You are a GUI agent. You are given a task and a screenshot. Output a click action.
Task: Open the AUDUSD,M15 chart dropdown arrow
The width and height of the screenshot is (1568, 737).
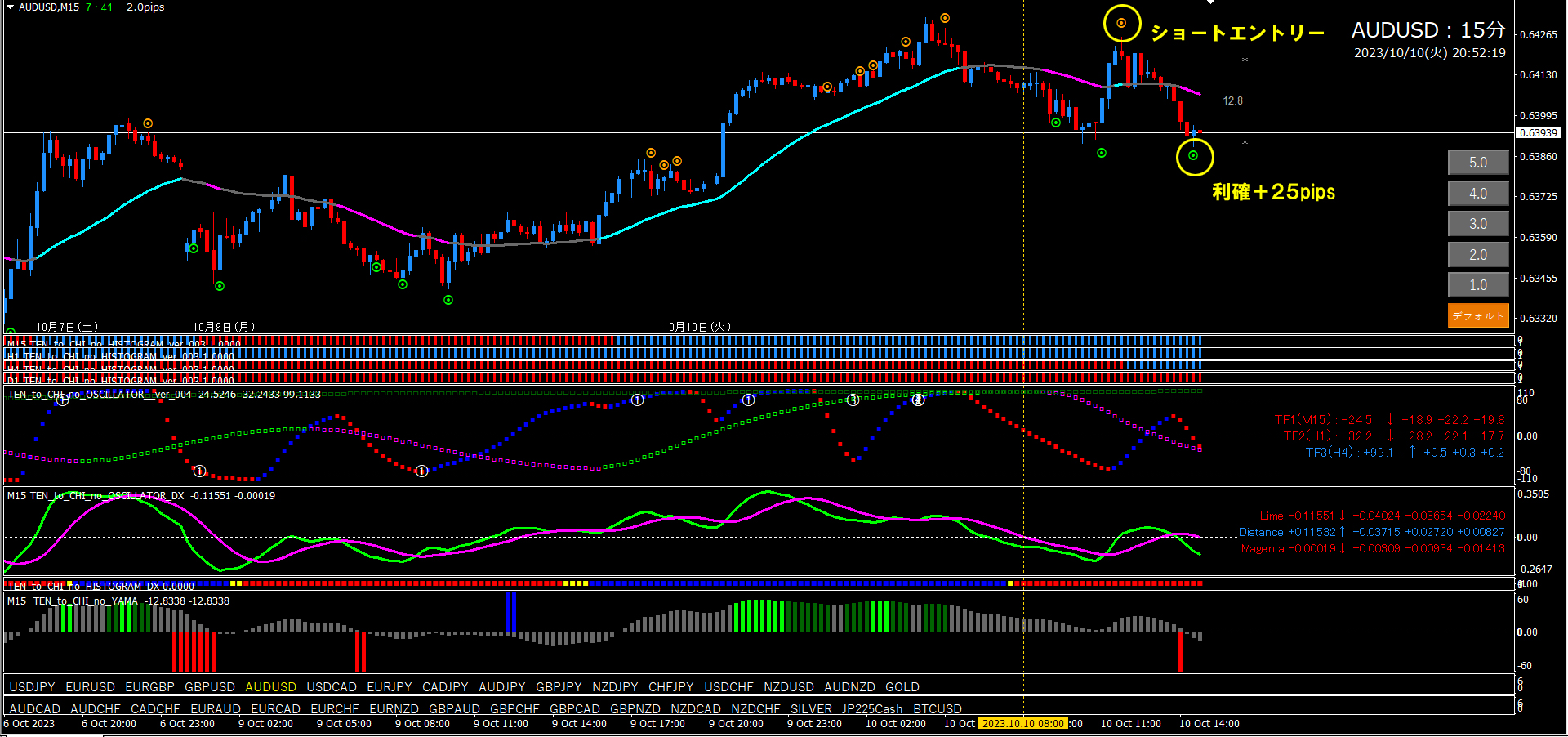pyautogui.click(x=11, y=7)
